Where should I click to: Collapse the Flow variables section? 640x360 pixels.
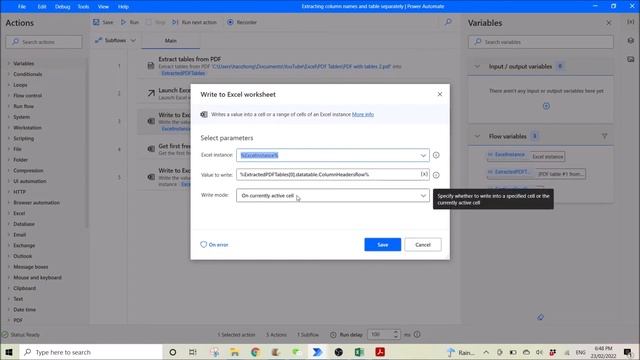pyautogui.click(x=477, y=136)
